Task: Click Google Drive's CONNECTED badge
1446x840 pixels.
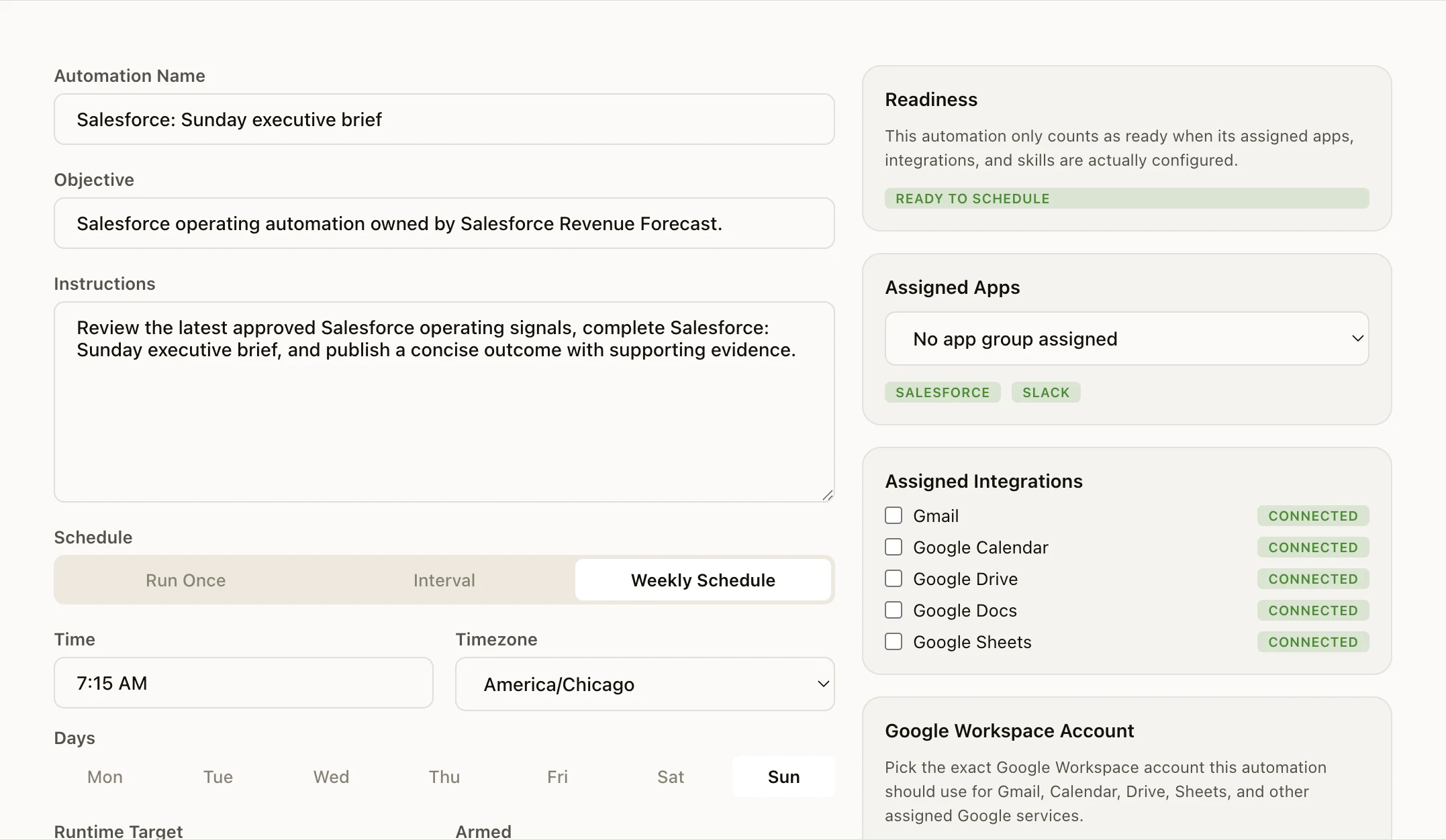Action: (1313, 578)
